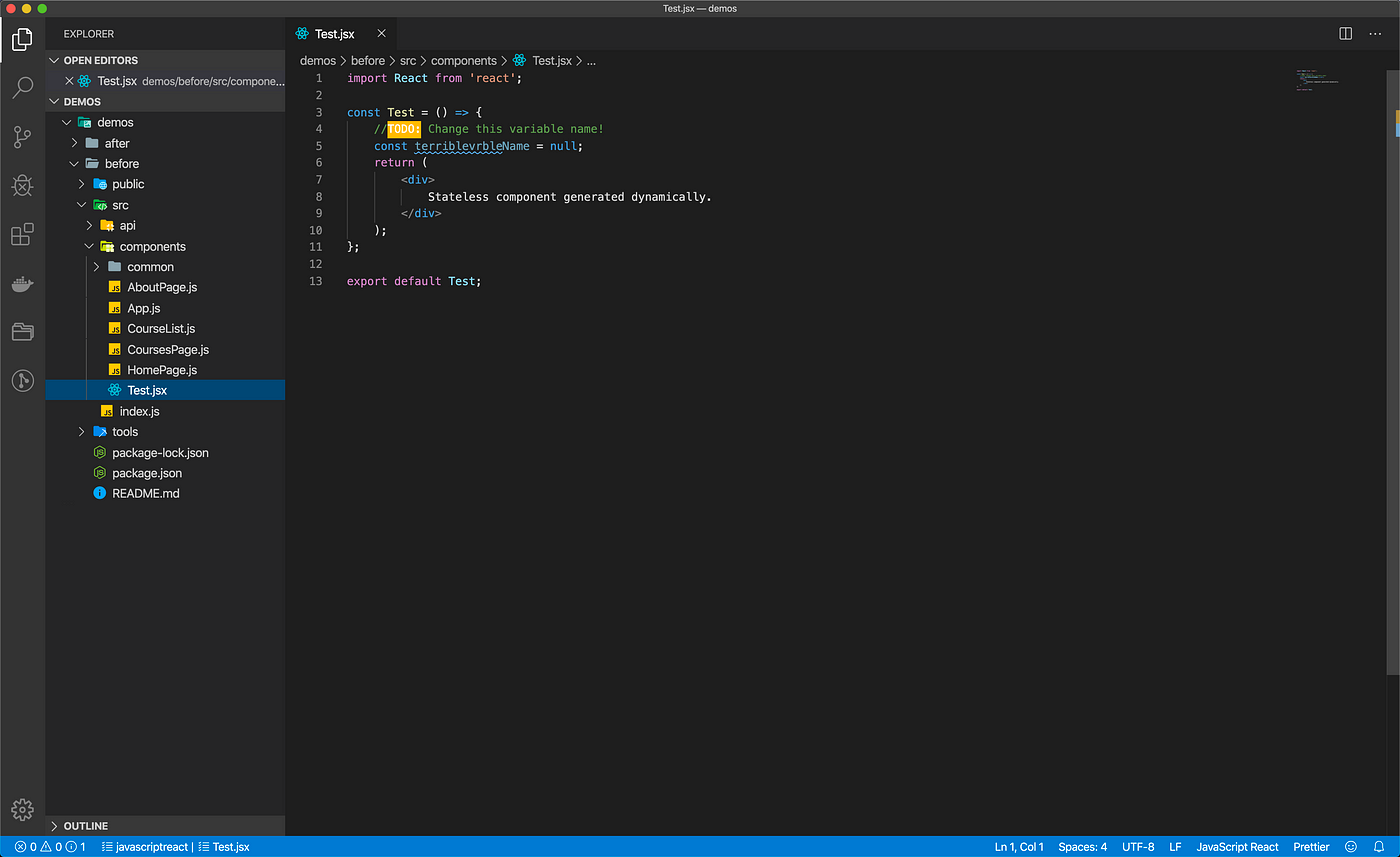
Task: Expand the api folder
Action: point(165,225)
